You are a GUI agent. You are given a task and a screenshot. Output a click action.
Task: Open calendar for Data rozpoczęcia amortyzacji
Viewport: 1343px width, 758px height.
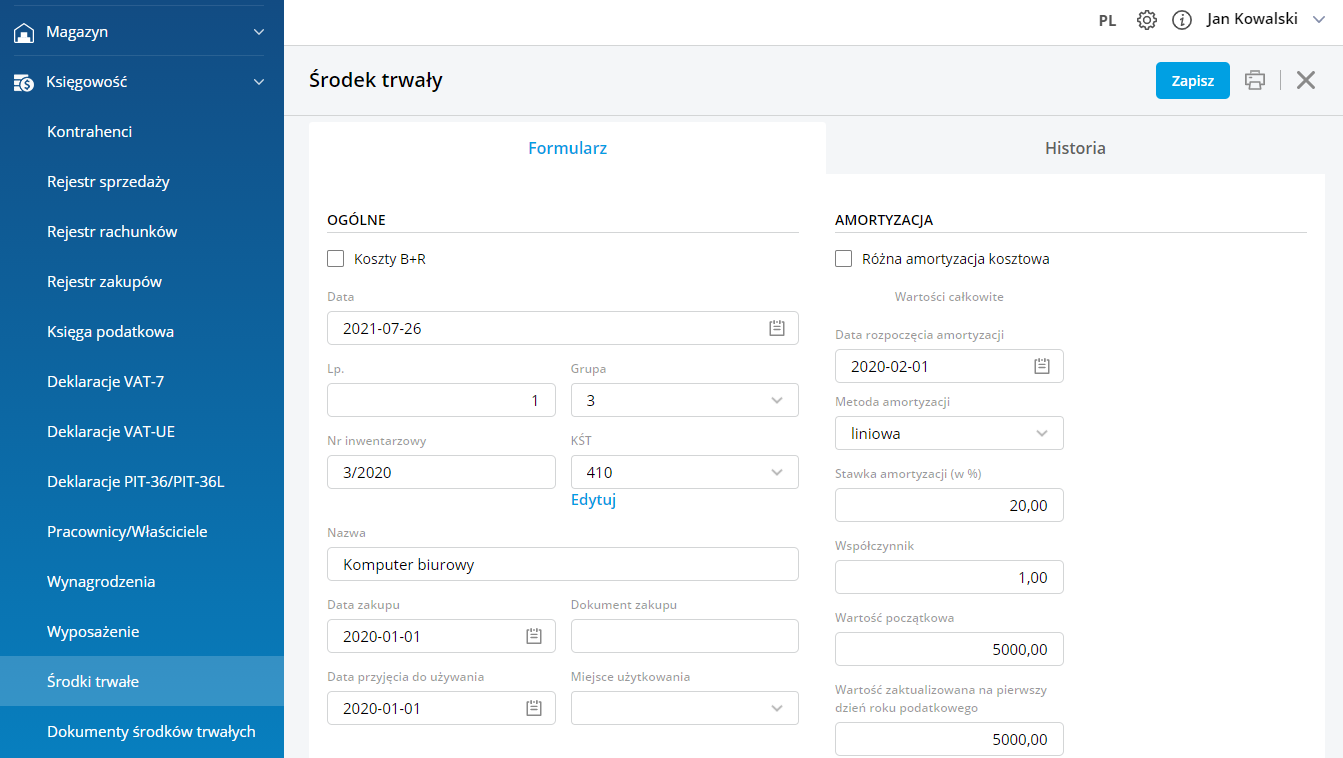point(1041,366)
